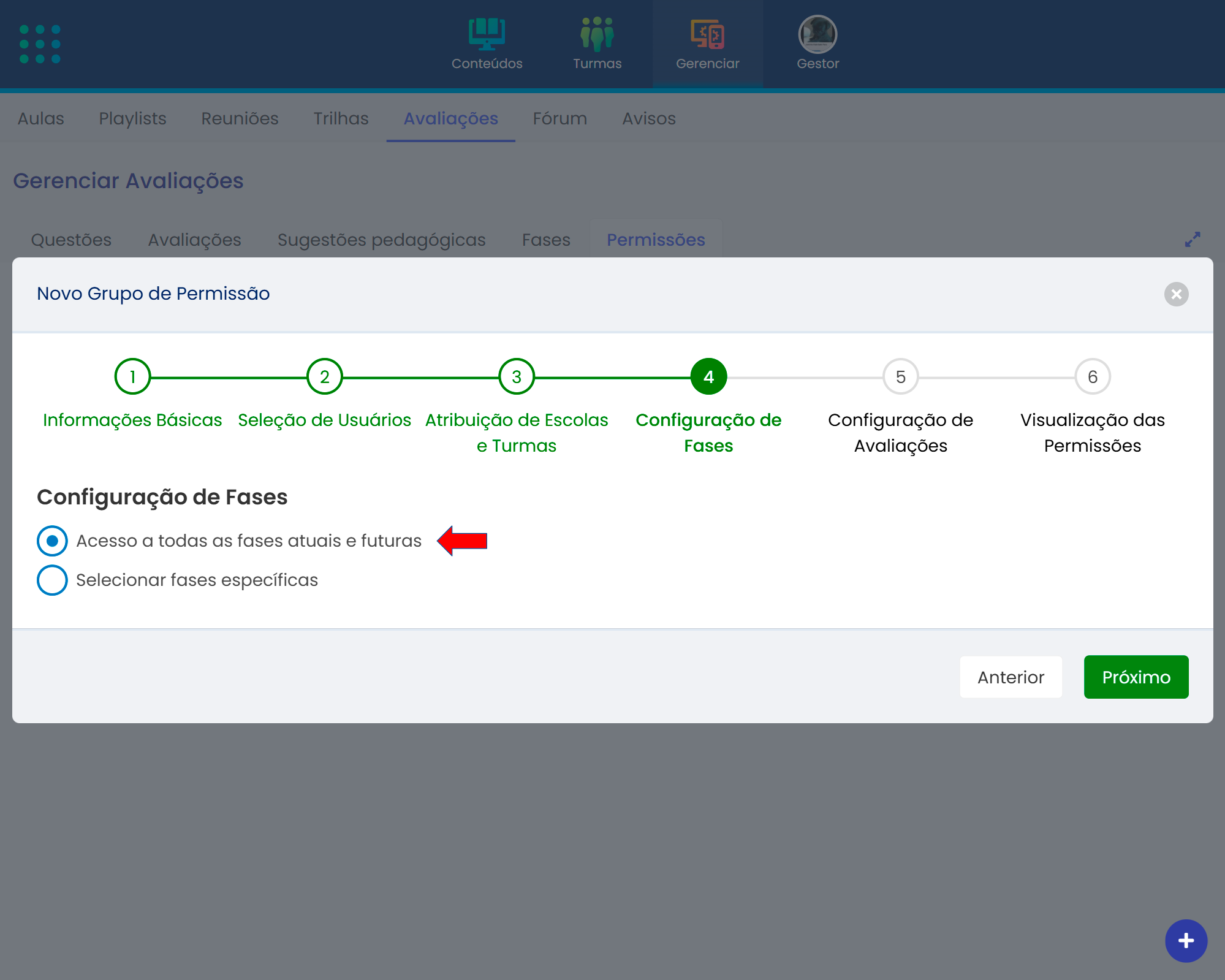Open step 5 Configuração de Avaliações
This screenshot has height=980, width=1225.
(900, 377)
